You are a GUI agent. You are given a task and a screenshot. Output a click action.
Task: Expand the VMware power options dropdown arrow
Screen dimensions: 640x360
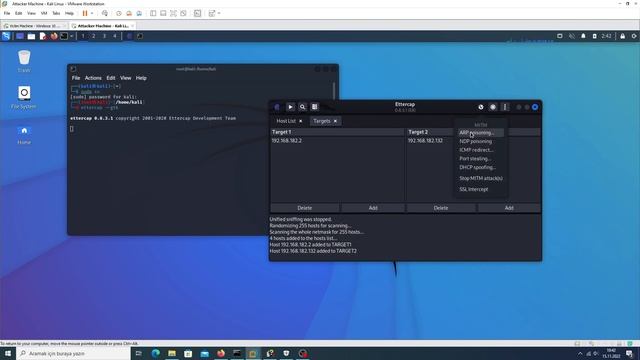pyautogui.click(x=92, y=13)
